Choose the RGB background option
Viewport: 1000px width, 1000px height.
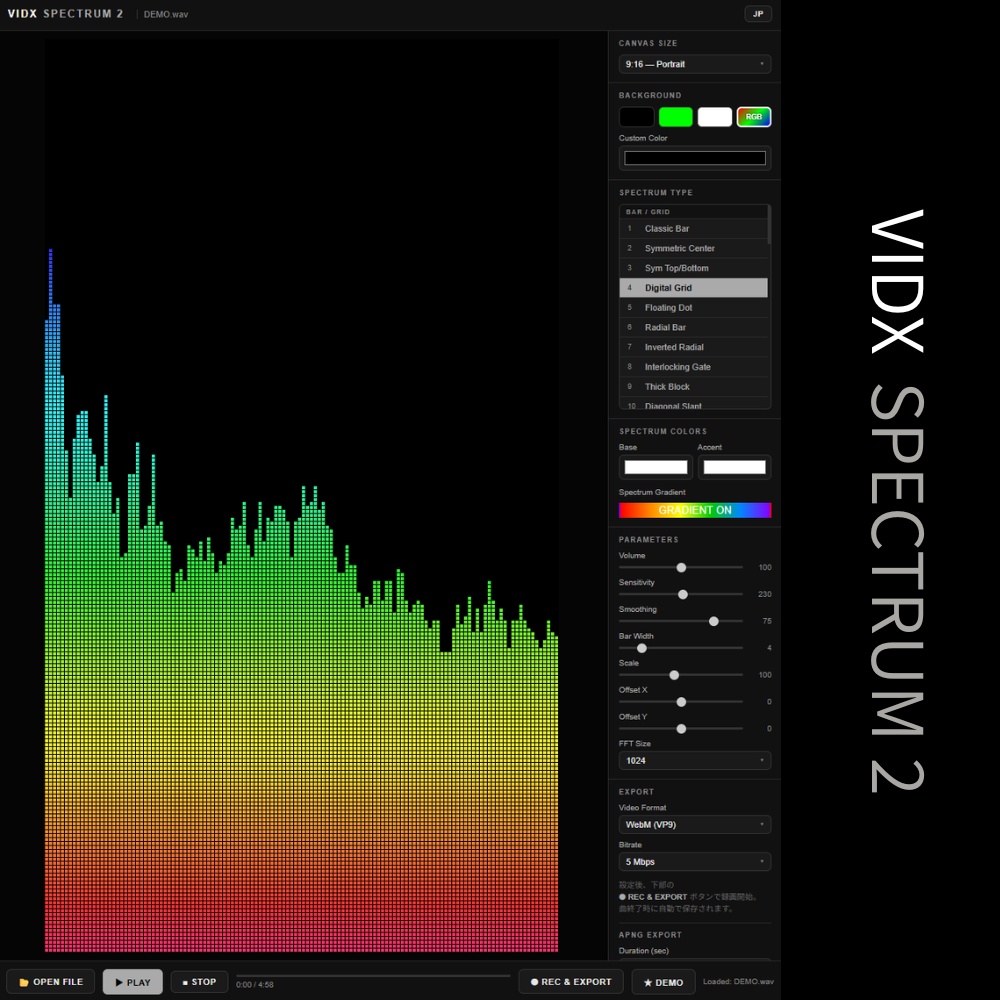[x=754, y=117]
